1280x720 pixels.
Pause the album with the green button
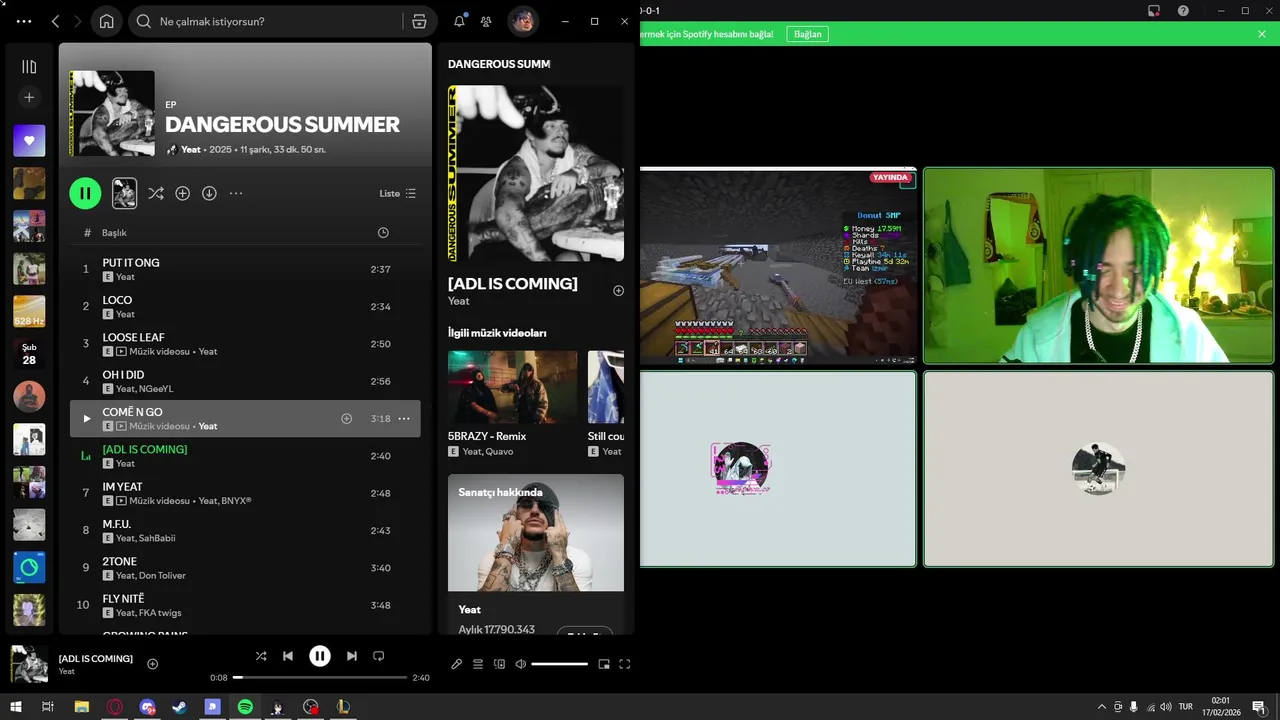85,193
